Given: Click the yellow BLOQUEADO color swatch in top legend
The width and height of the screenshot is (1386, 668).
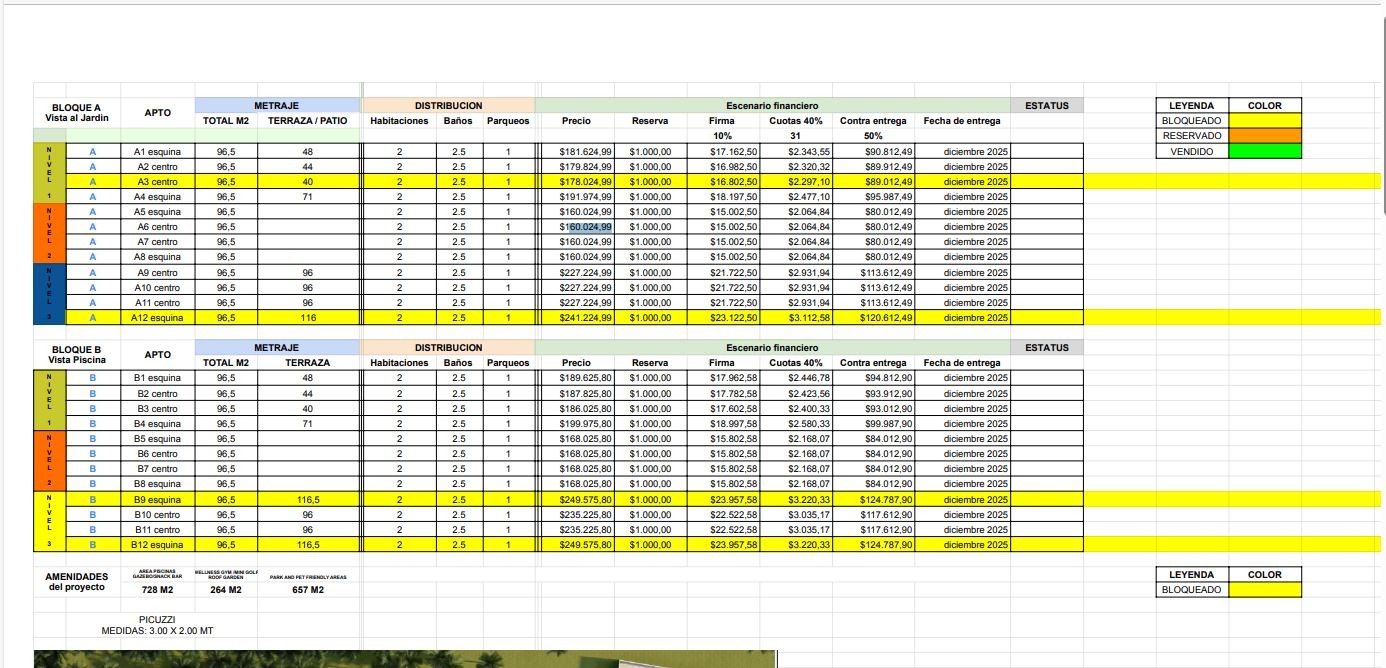Looking at the screenshot, I should 1264,121.
